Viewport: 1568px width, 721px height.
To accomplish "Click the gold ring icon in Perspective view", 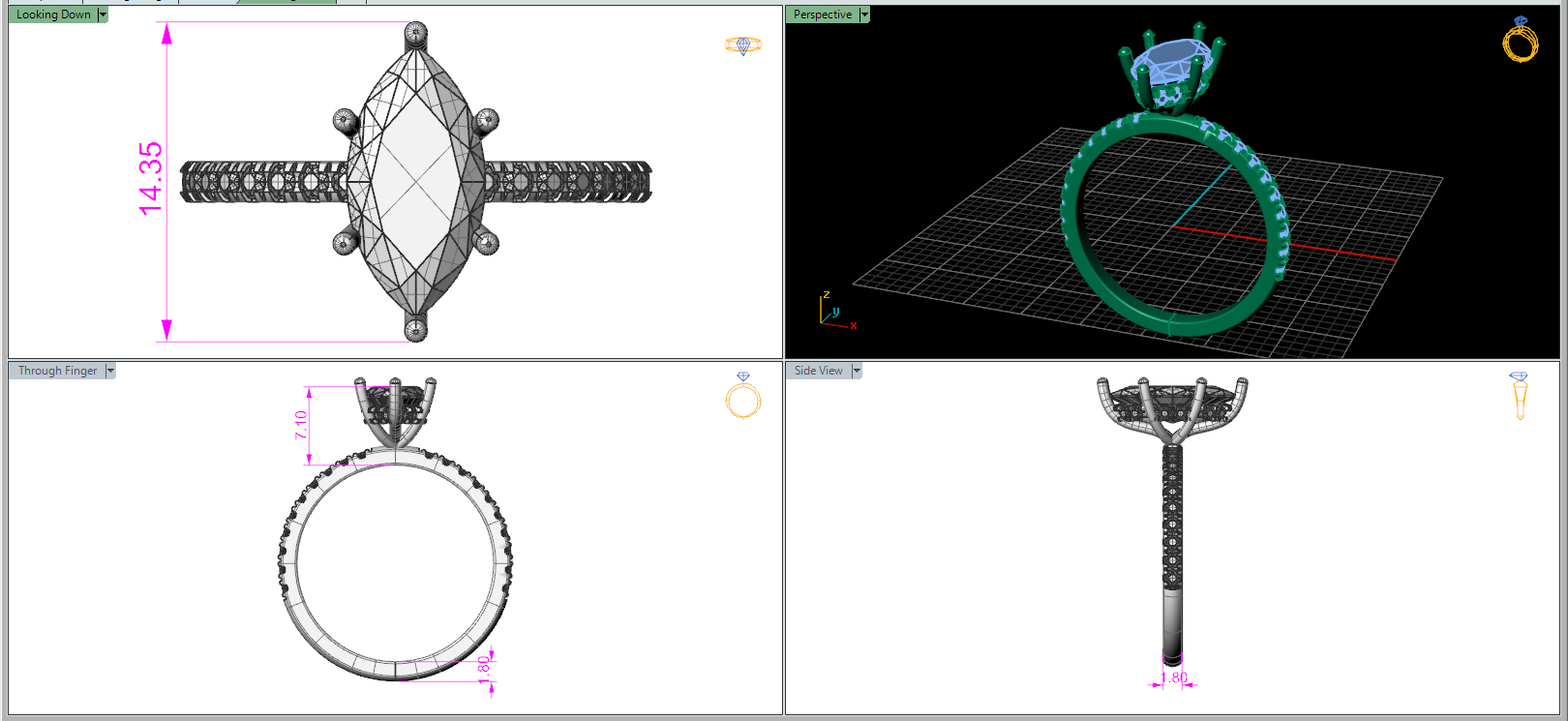I will (1521, 40).
